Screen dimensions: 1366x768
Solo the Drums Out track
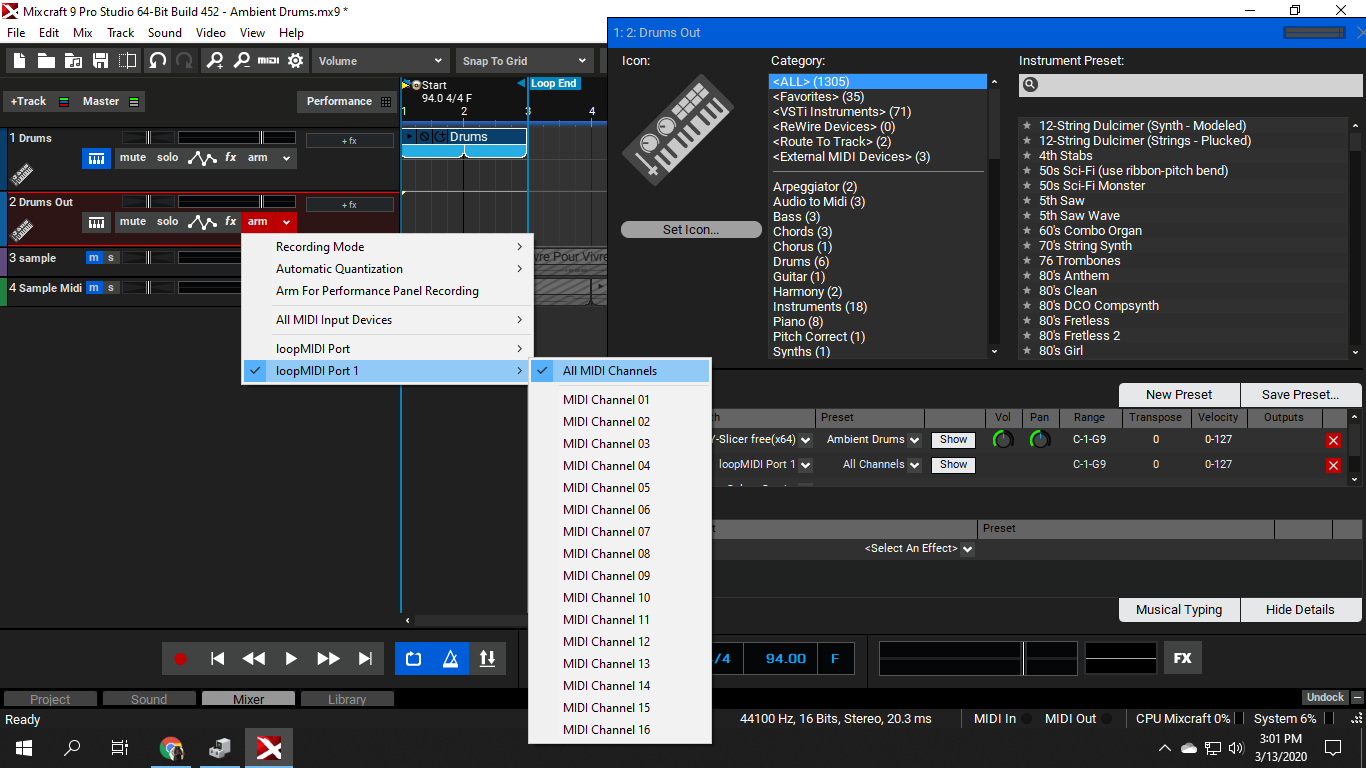pos(168,222)
